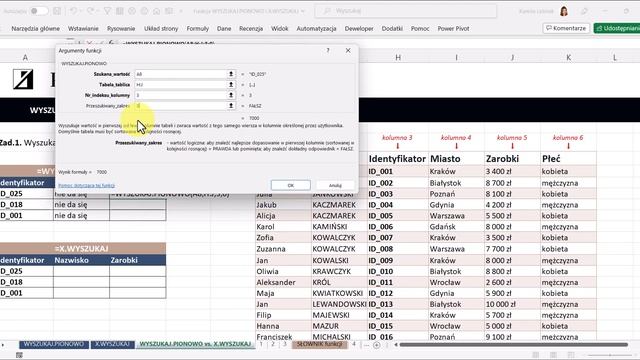This screenshot has height=360, width=640.
Task: Click the Redo arrow icon
Action: click(x=91, y=11)
